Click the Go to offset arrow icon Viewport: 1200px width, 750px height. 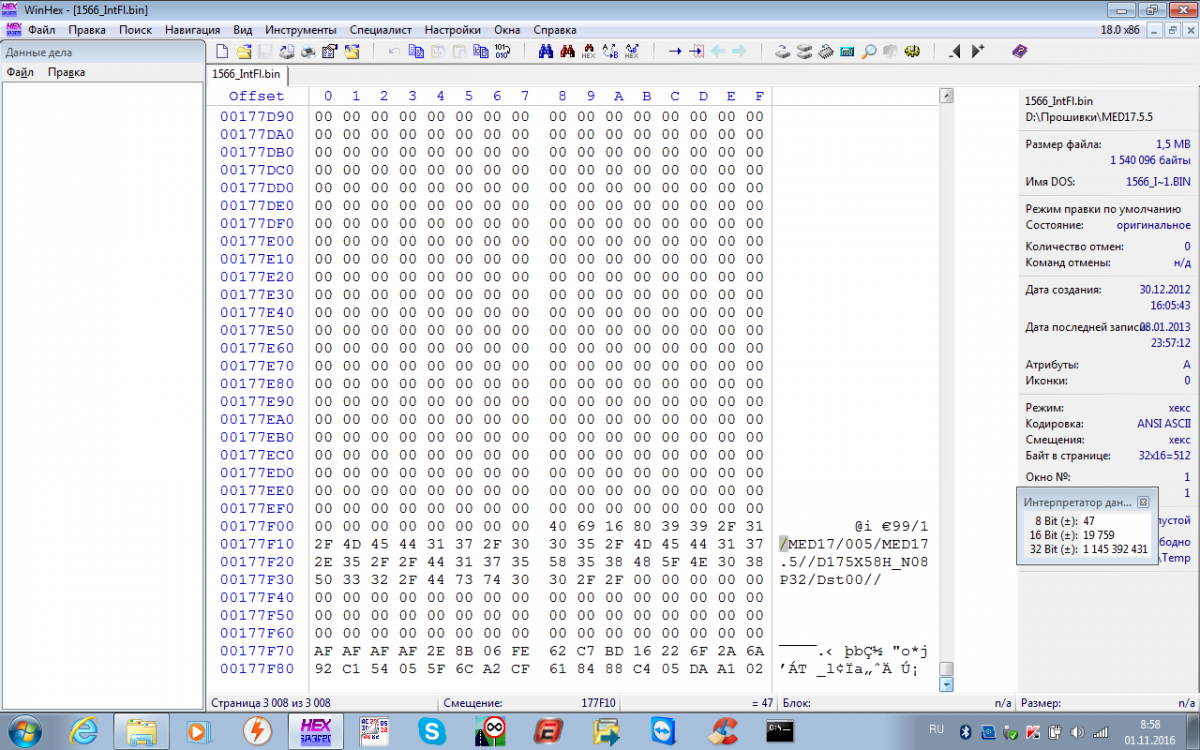(675, 51)
